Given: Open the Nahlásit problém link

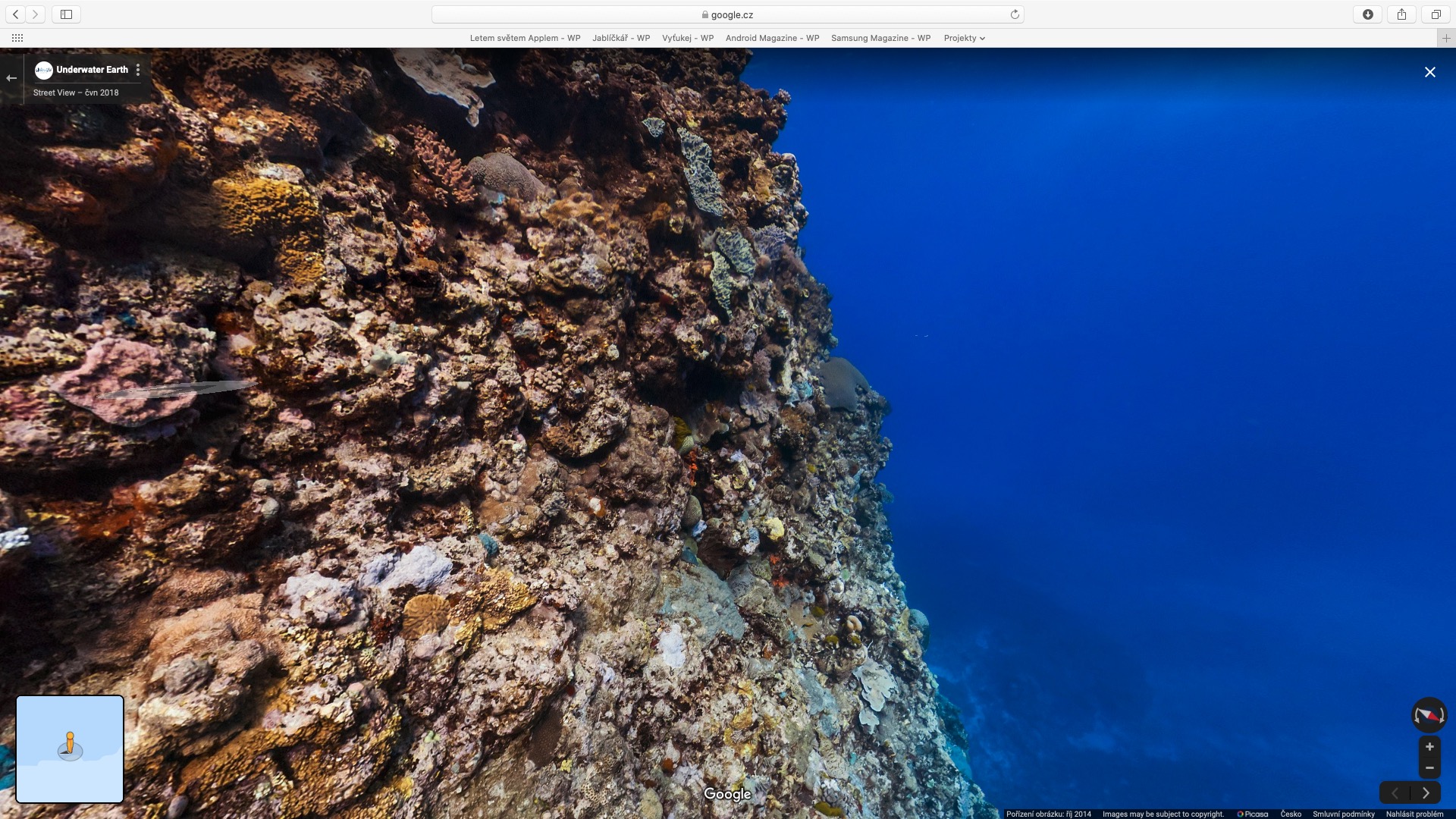Looking at the screenshot, I should (1414, 814).
